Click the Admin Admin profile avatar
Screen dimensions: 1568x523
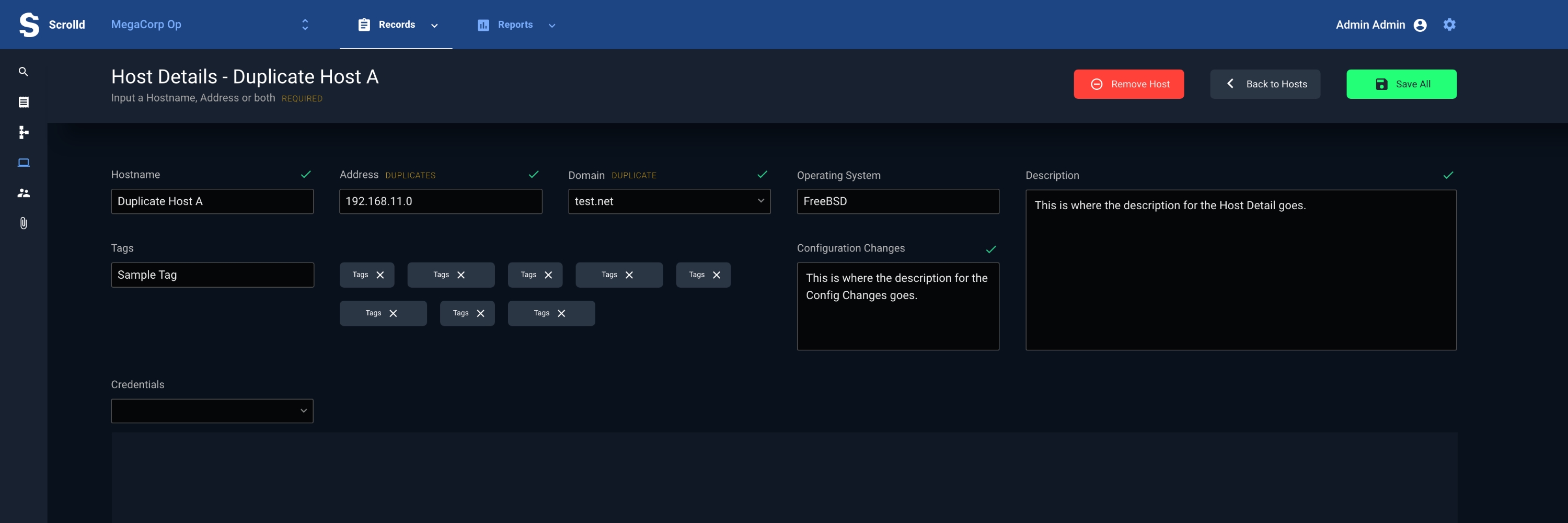click(x=1420, y=25)
